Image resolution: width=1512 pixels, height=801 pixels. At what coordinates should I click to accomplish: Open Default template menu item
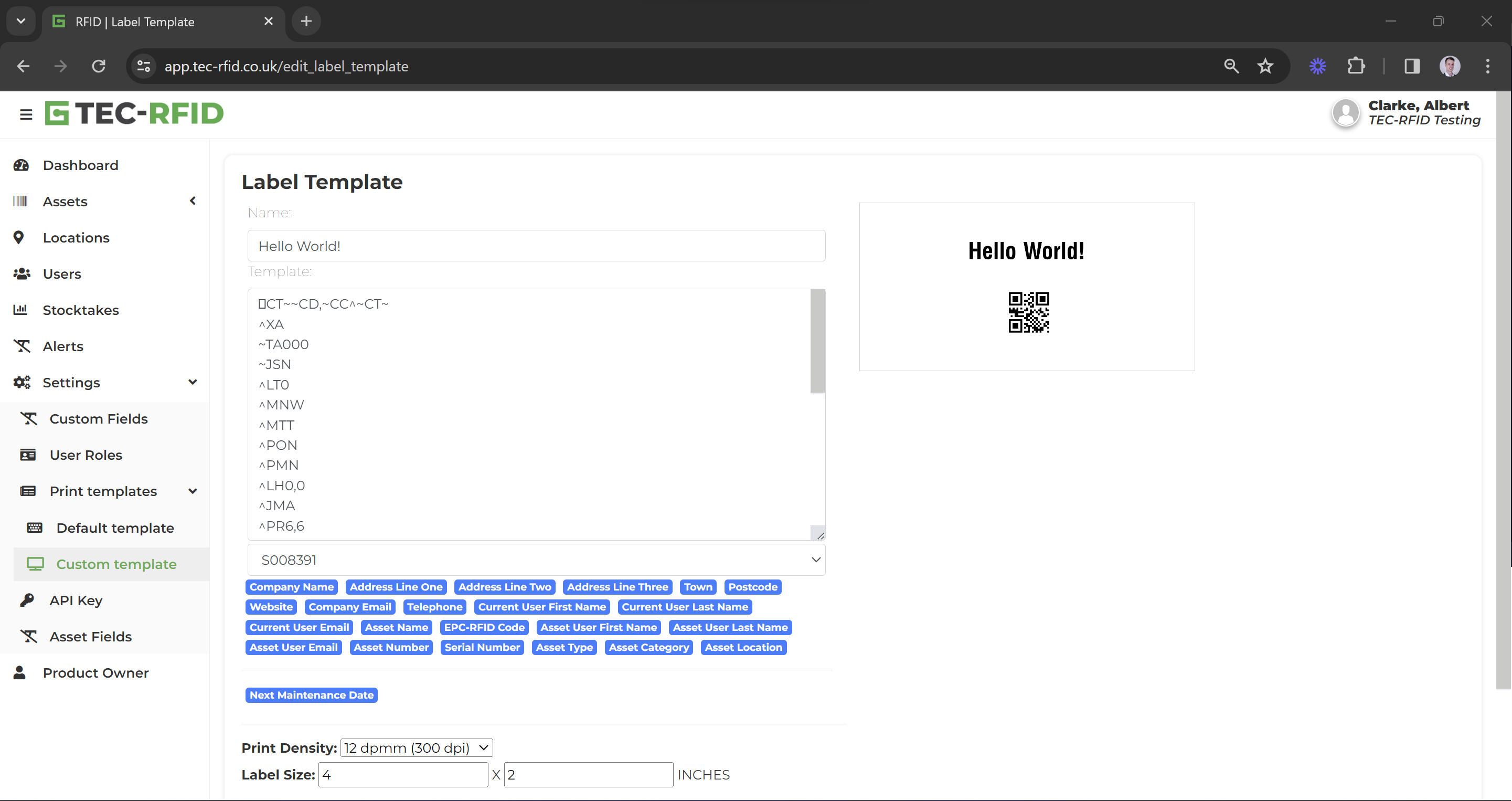point(115,528)
